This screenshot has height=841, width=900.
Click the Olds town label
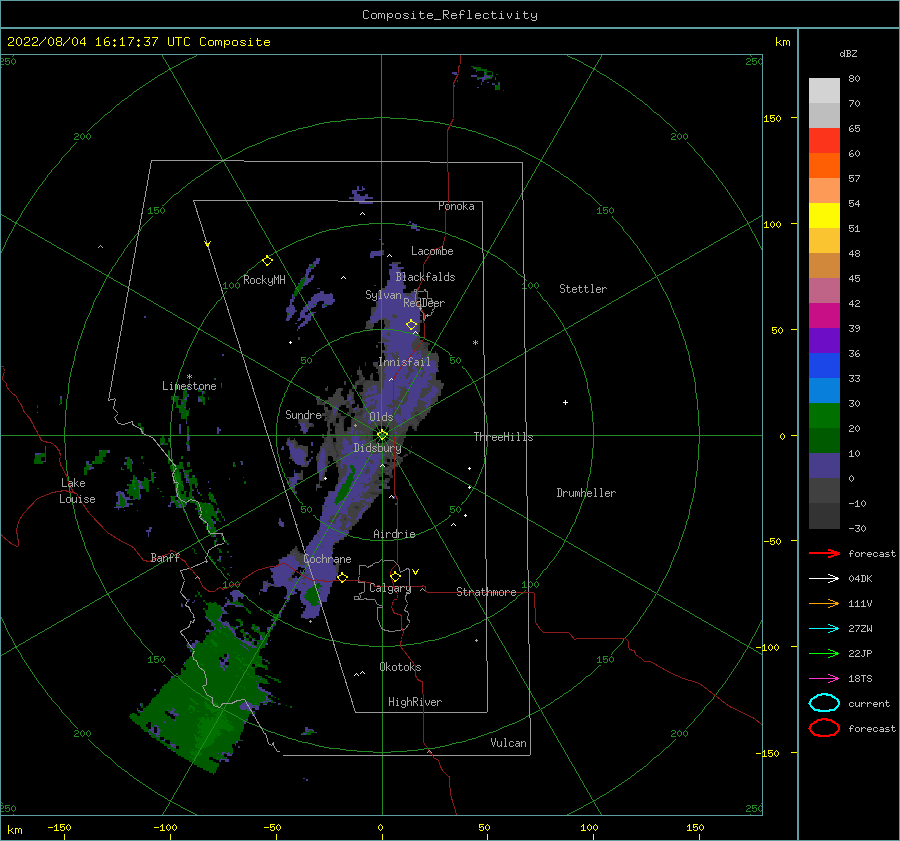coord(381,417)
